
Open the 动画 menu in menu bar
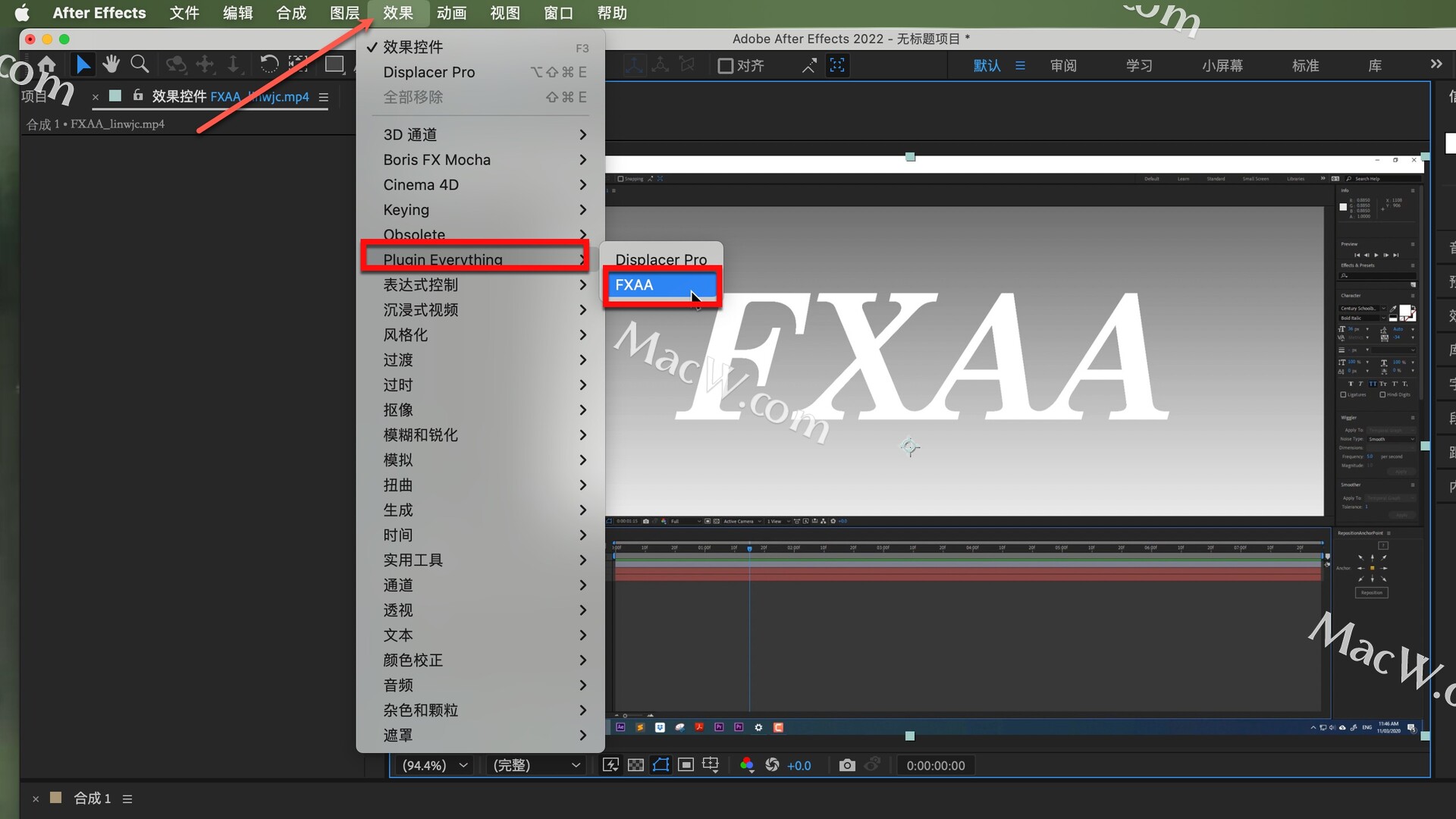[x=451, y=13]
